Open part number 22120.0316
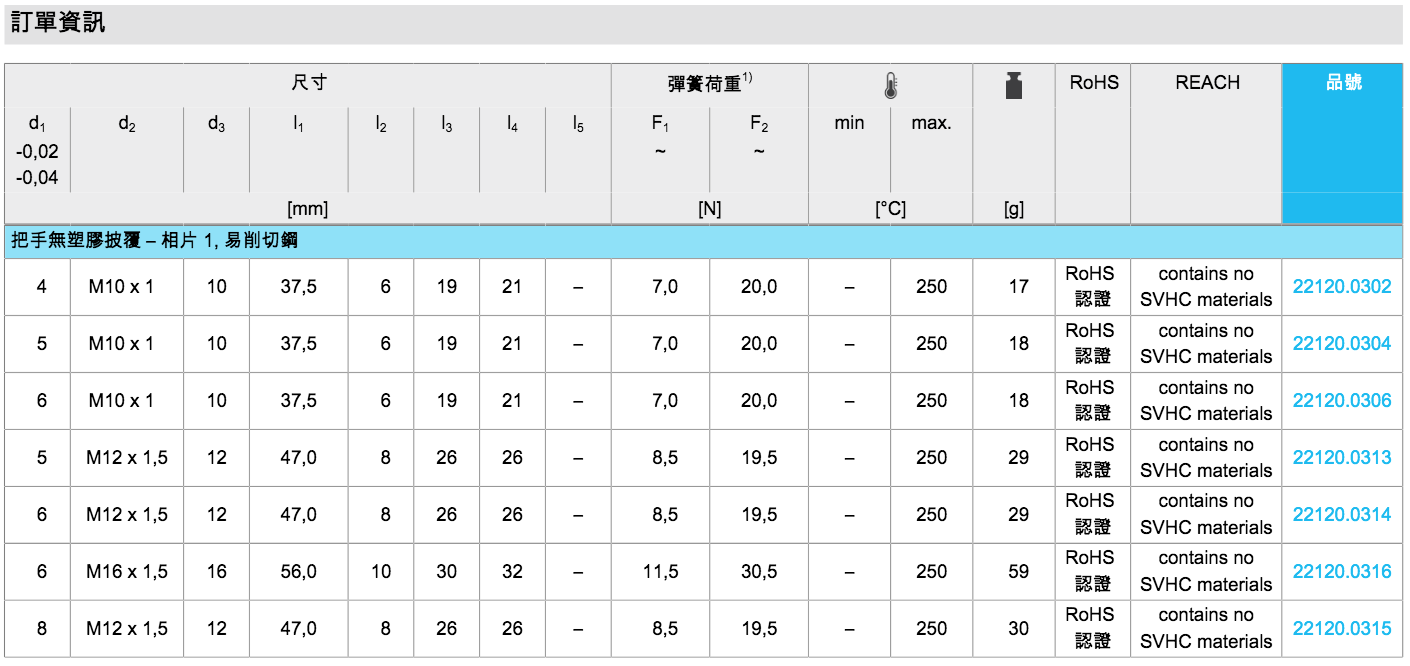Viewport: 1410px width, 666px height. click(x=1341, y=572)
